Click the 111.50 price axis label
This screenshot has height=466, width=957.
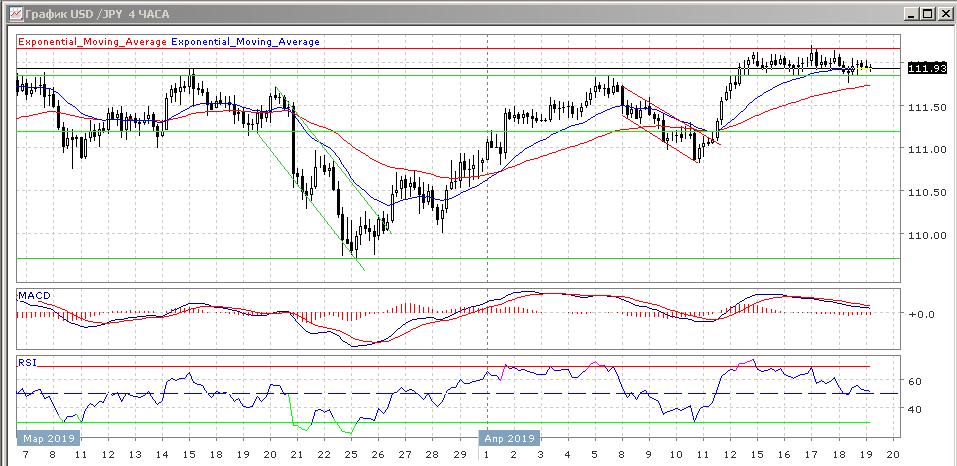929,107
